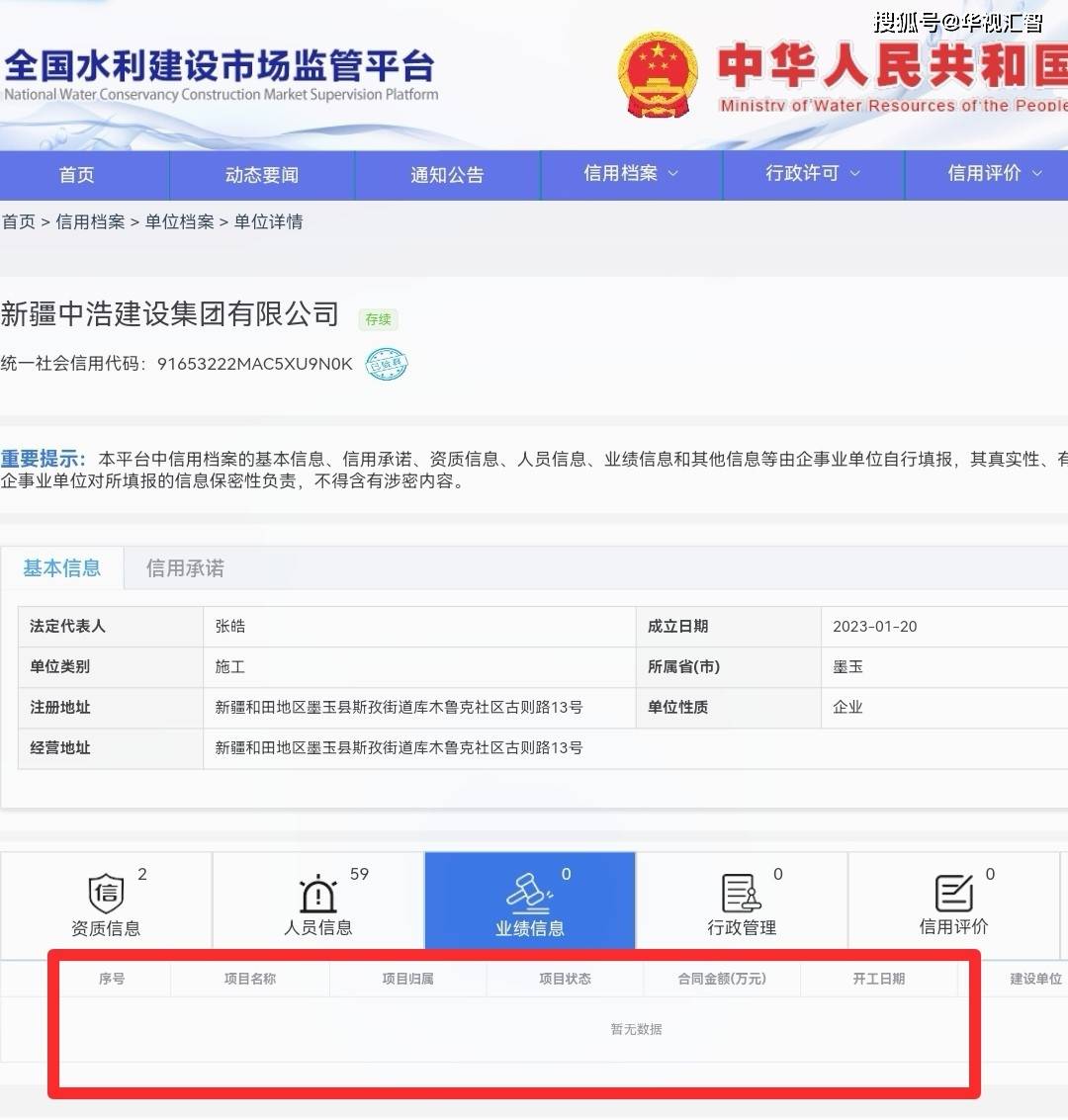Viewport: 1068px width, 1120px height.
Task: Select the 基本信息 tab
Action: (x=62, y=568)
